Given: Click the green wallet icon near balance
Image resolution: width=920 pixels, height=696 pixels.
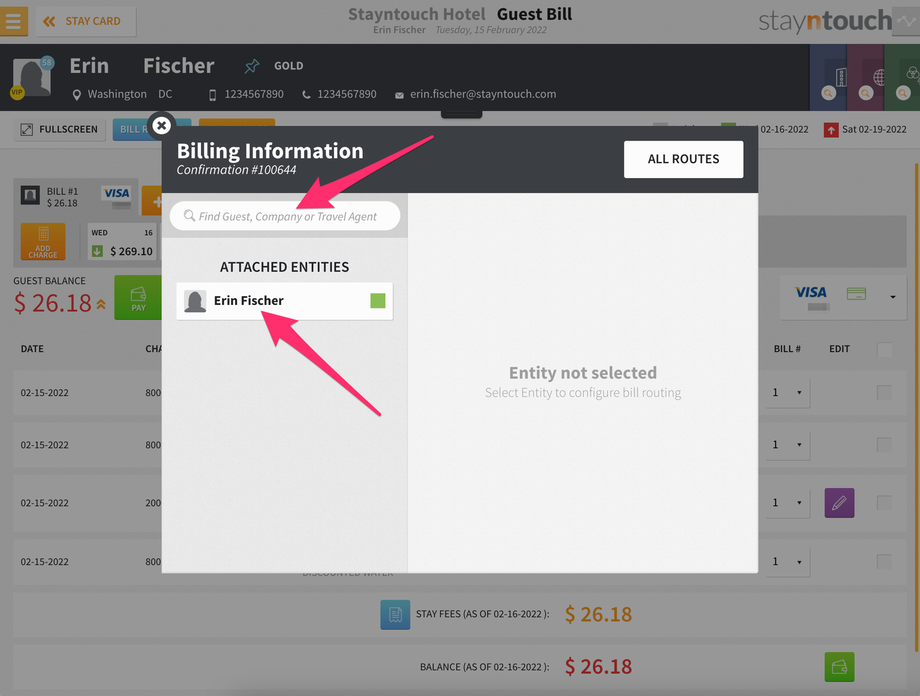Looking at the screenshot, I should coord(839,667).
